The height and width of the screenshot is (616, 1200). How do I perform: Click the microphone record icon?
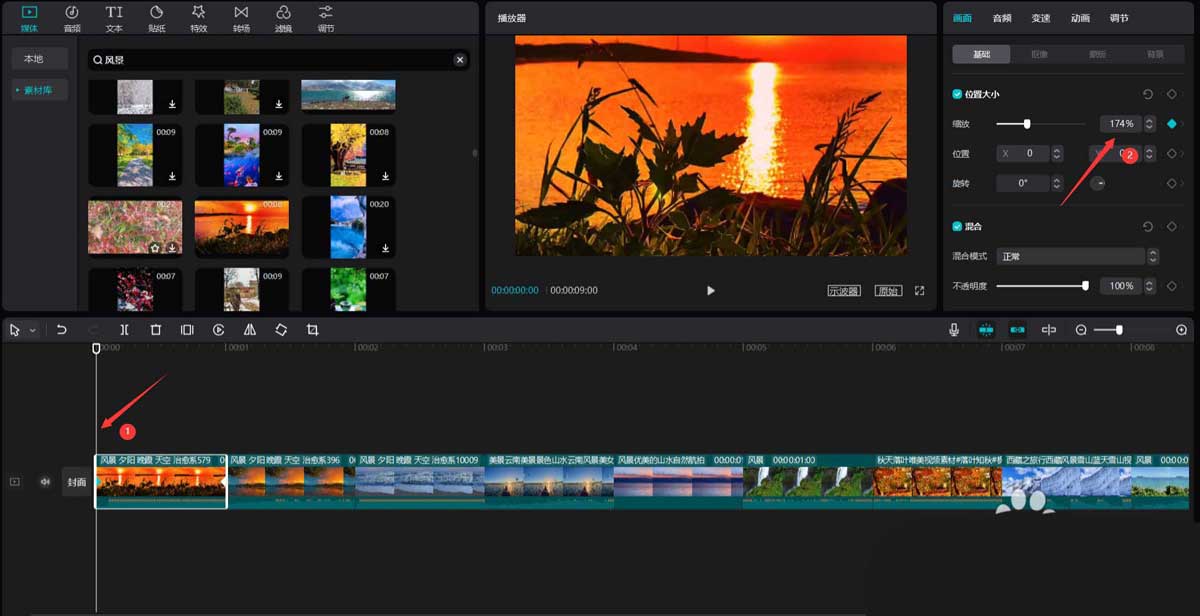pyautogui.click(x=955, y=330)
